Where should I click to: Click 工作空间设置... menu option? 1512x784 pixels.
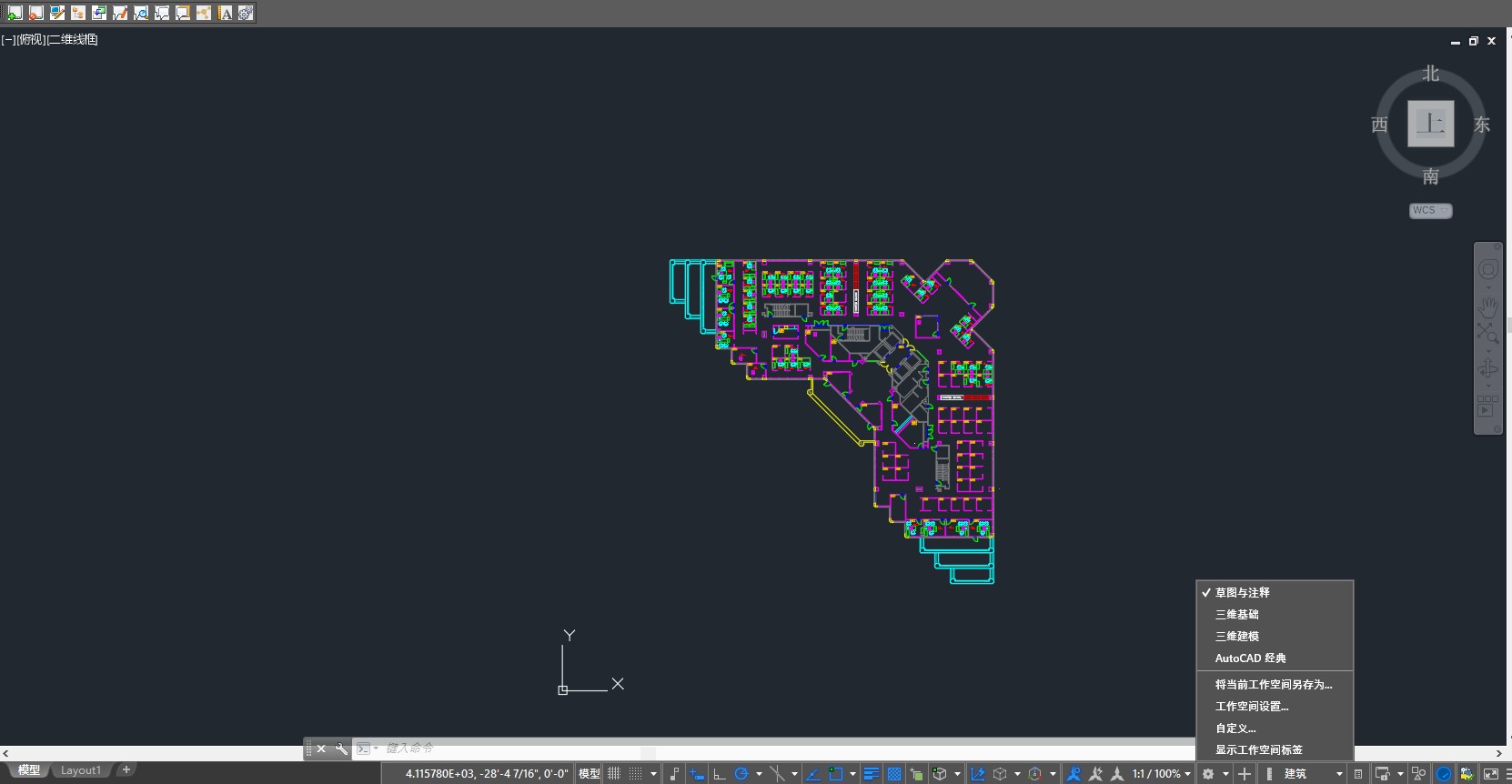[x=1252, y=707]
